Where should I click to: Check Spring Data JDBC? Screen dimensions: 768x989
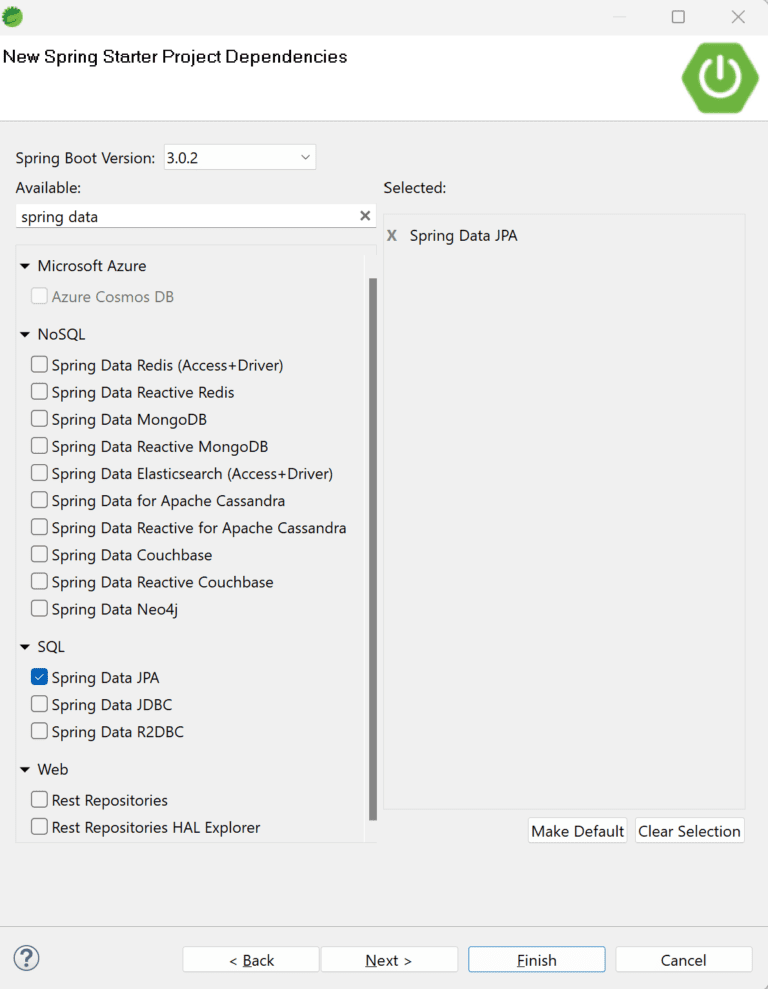coord(38,704)
